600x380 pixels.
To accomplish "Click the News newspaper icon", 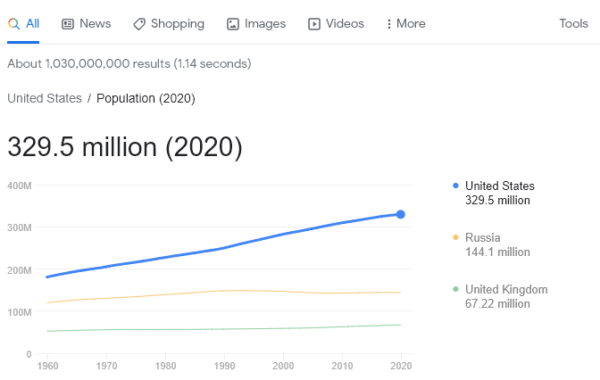I will click(x=68, y=24).
